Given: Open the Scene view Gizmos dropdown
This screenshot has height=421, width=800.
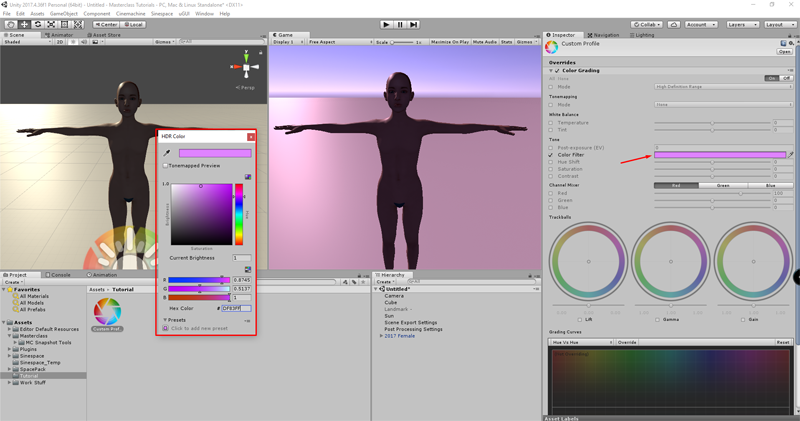Looking at the screenshot, I should pos(165,42).
